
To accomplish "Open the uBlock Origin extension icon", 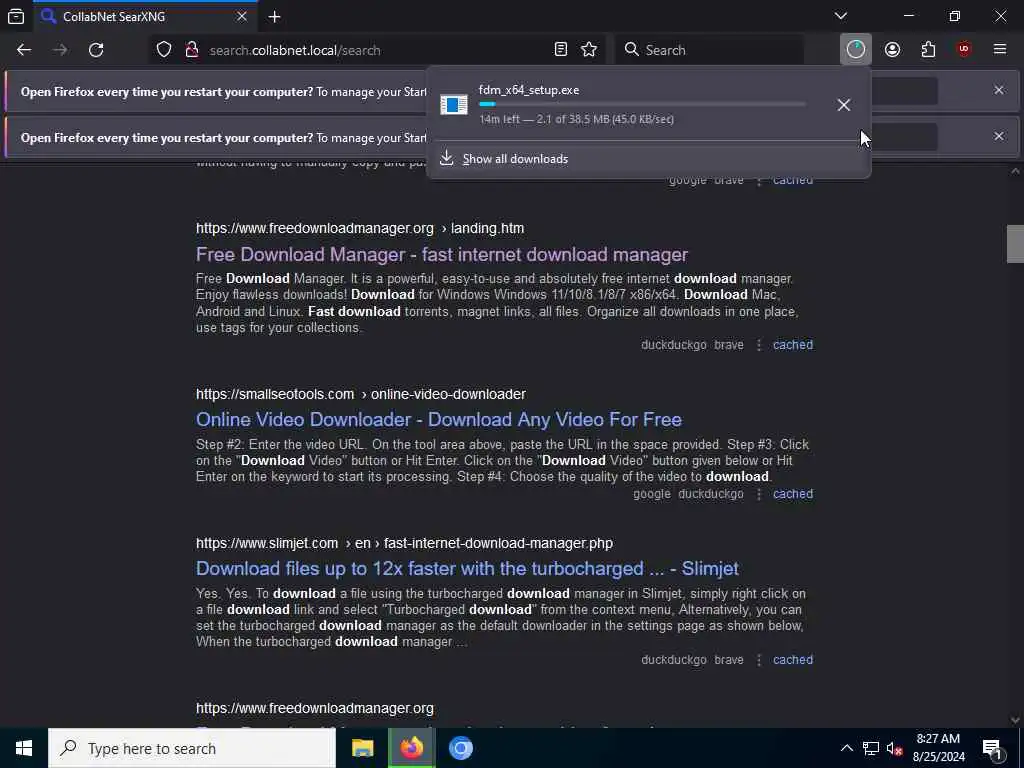I will click(x=964, y=50).
